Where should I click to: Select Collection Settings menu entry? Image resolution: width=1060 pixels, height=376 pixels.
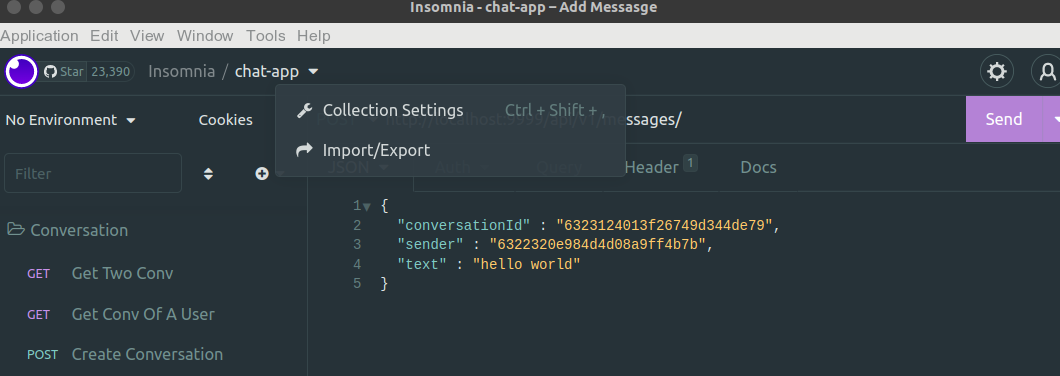point(450,110)
